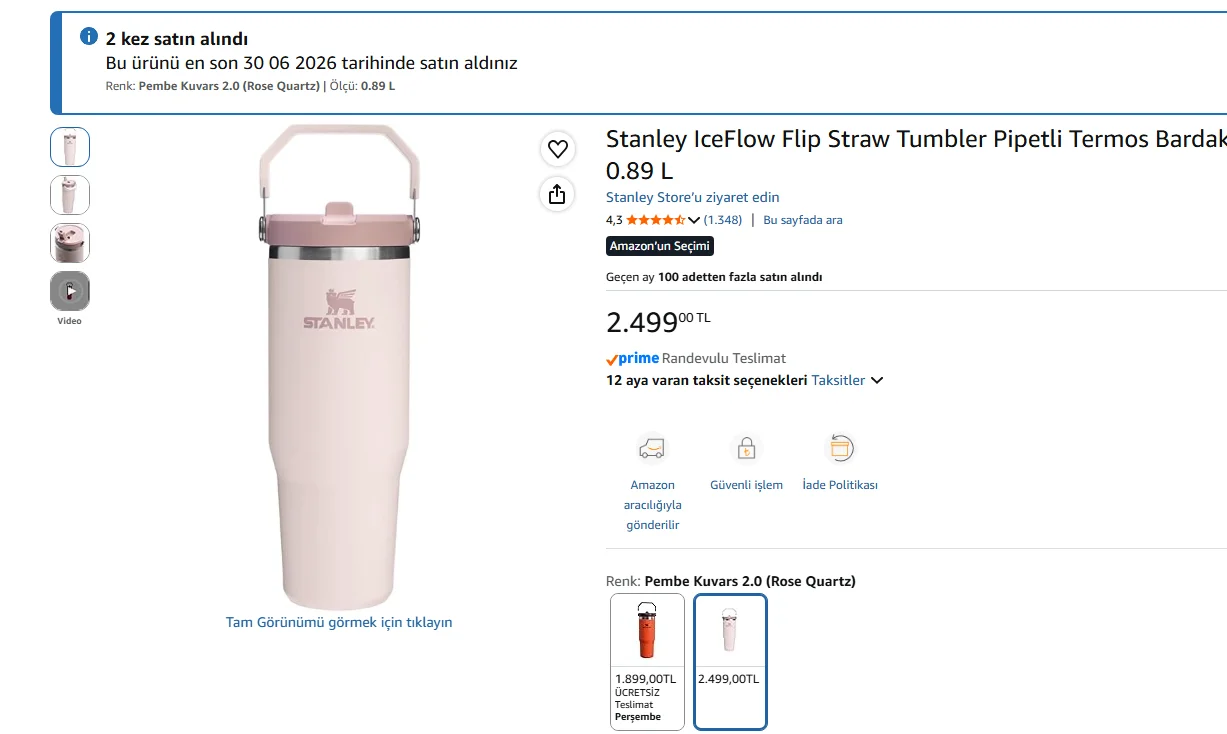The image size is (1227, 734).
Task: Click the Güvenli işlem lock icon
Action: point(746,448)
